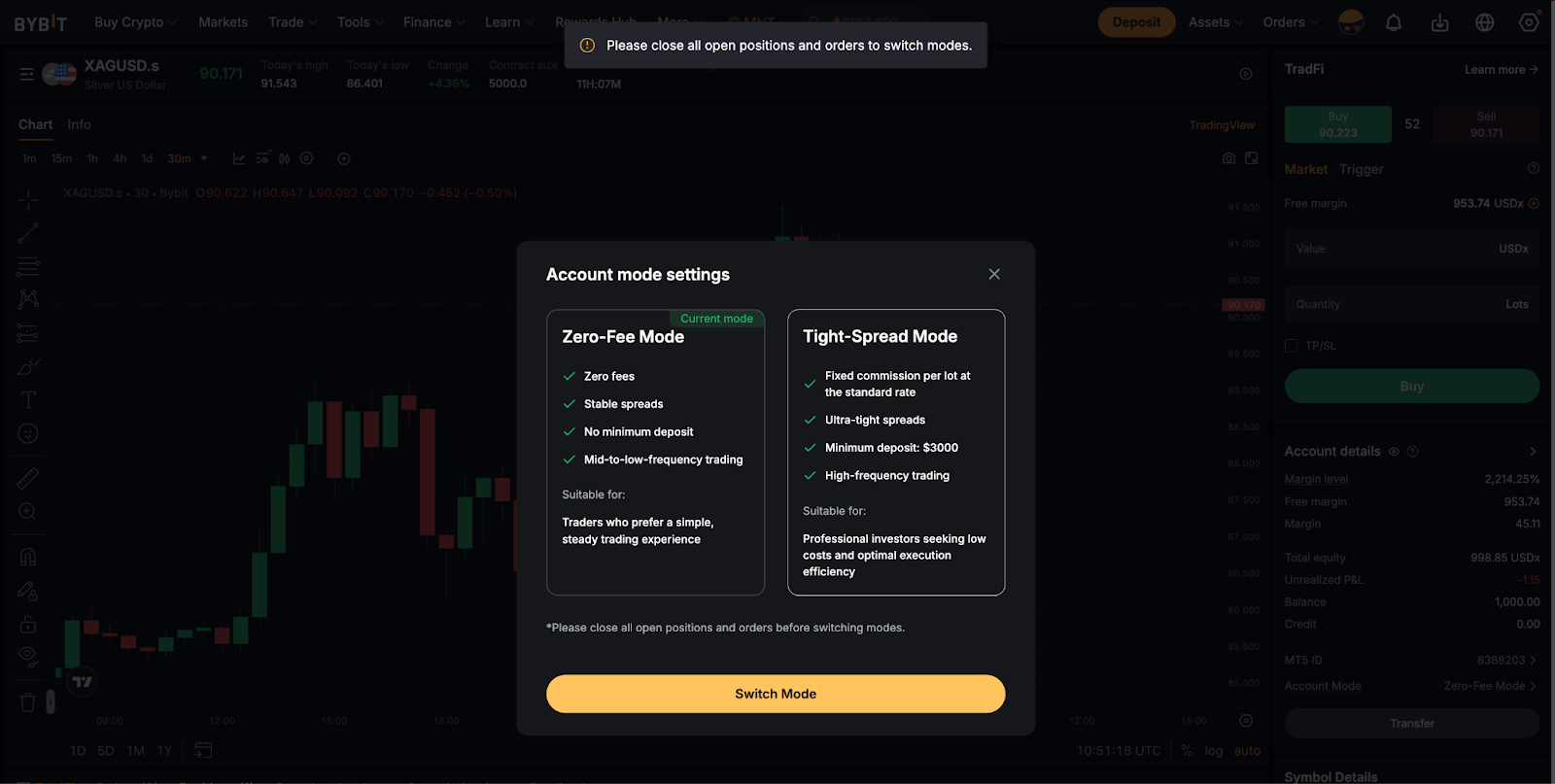Select the Tight-Spread Mode card

pos(896,452)
